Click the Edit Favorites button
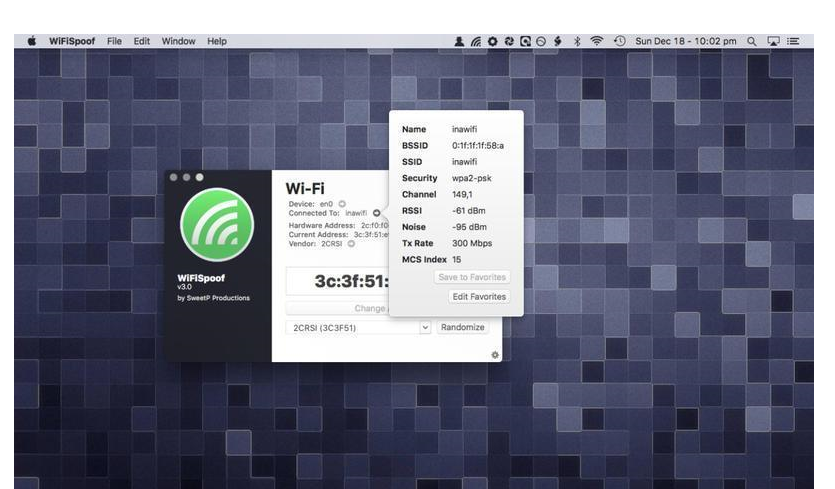Viewport: 835px width, 489px height. point(479,297)
